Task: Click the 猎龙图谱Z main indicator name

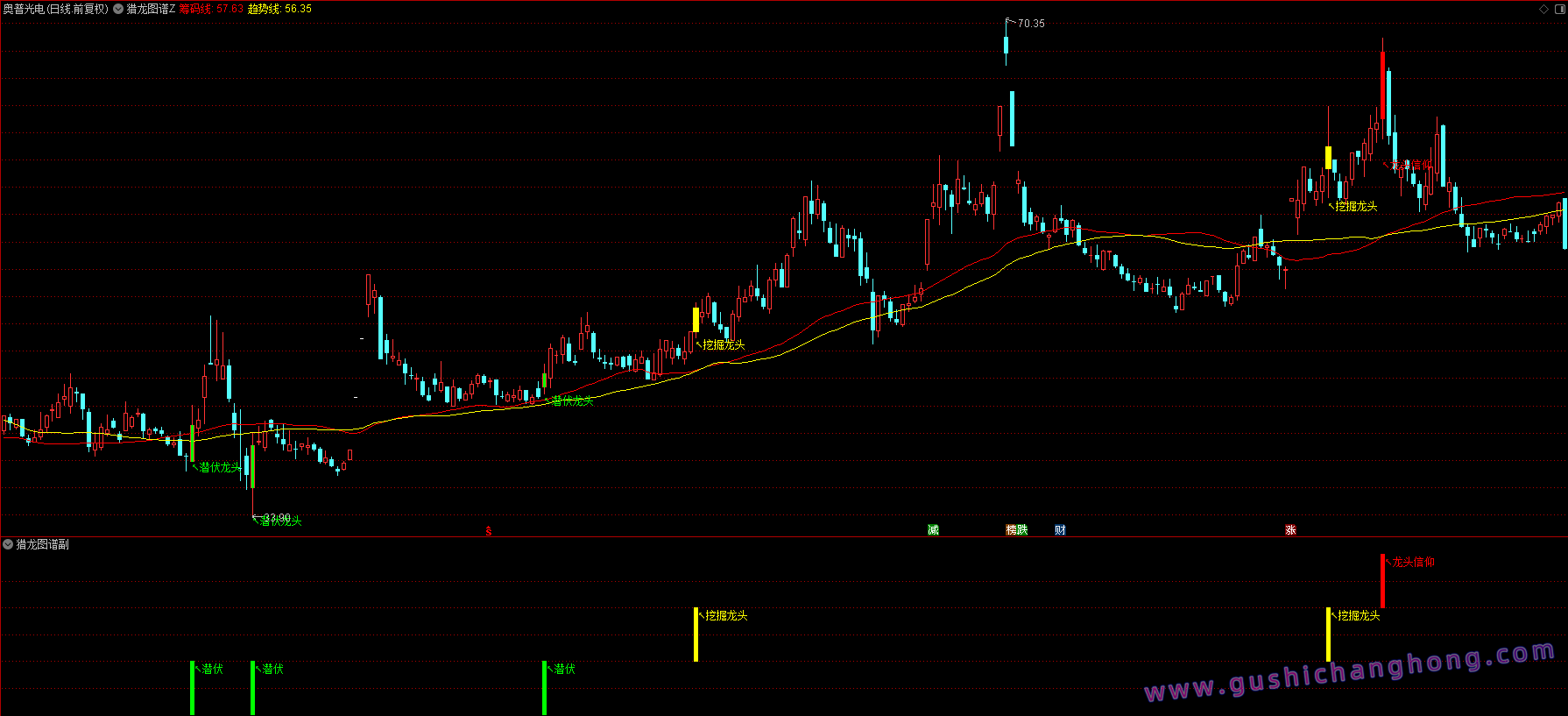Action: click(x=151, y=9)
